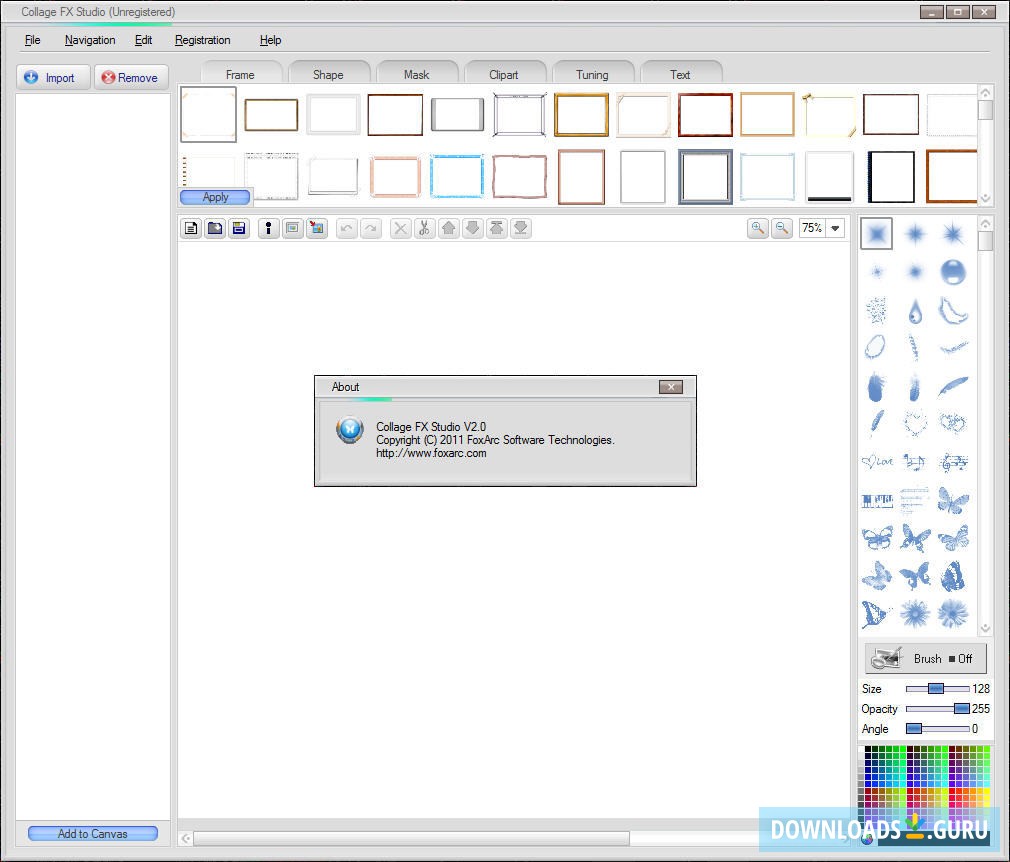Select the 'Love' script brush

[877, 461]
